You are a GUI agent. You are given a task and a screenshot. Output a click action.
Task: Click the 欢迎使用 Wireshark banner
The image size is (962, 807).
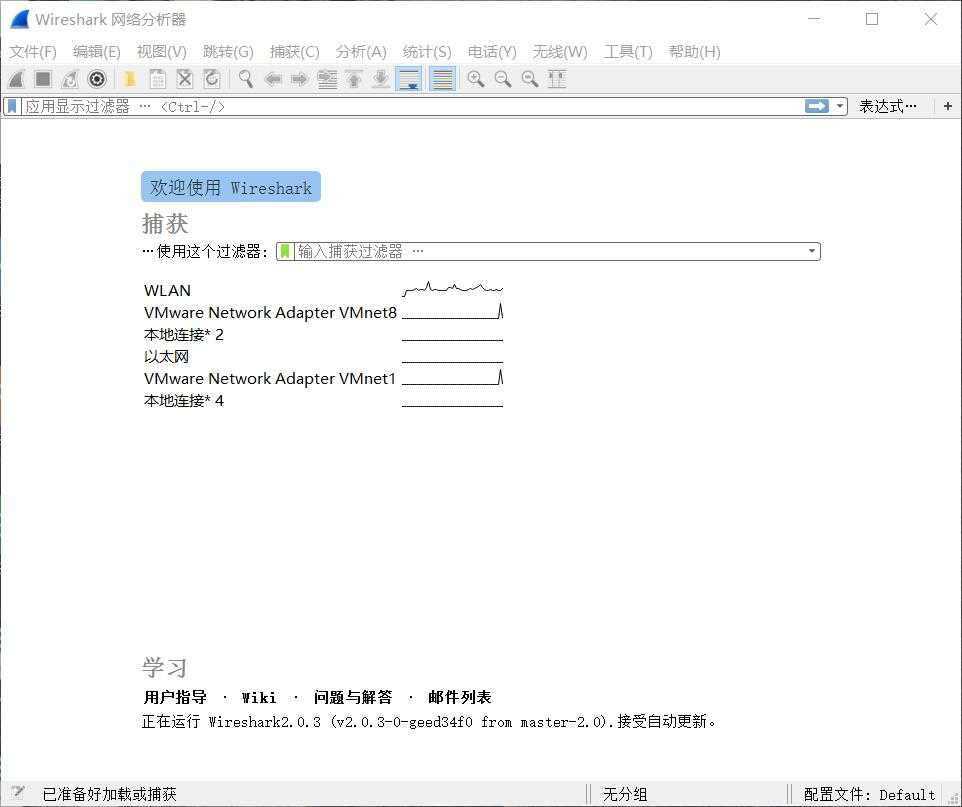[x=231, y=187]
